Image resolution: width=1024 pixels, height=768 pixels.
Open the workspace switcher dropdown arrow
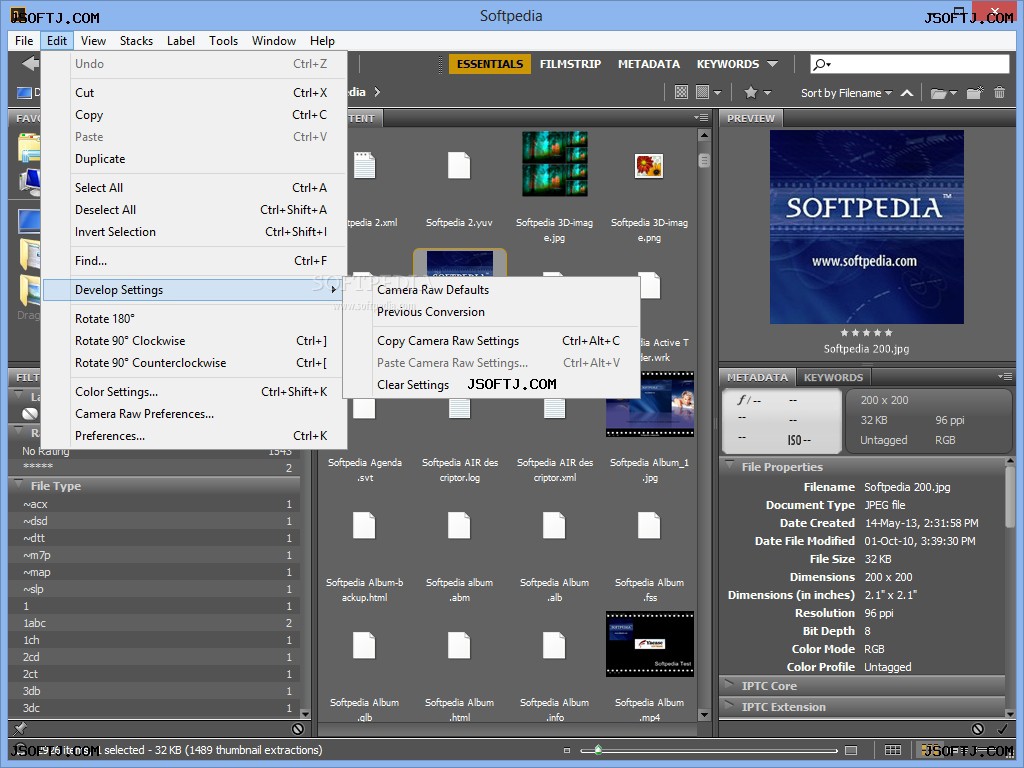coord(773,64)
